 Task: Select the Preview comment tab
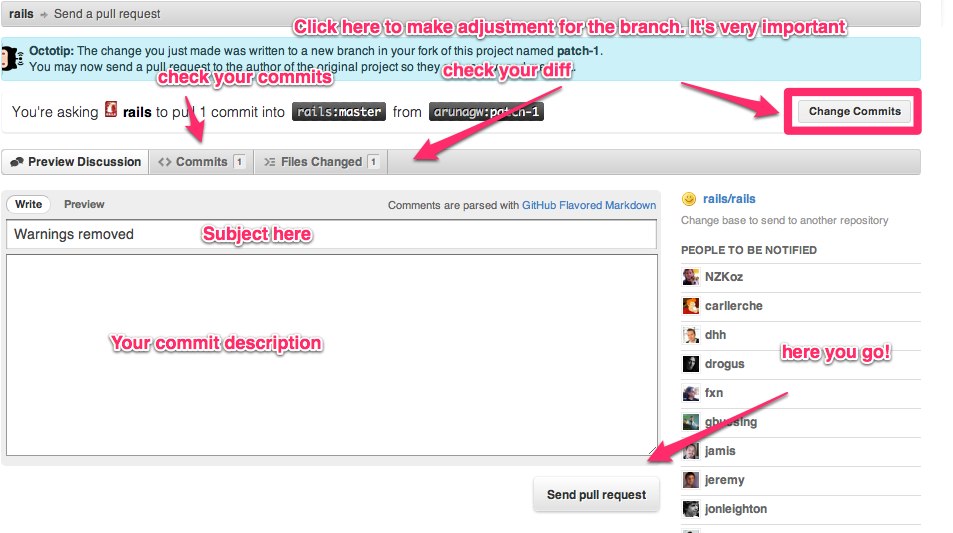pyautogui.click(x=84, y=204)
